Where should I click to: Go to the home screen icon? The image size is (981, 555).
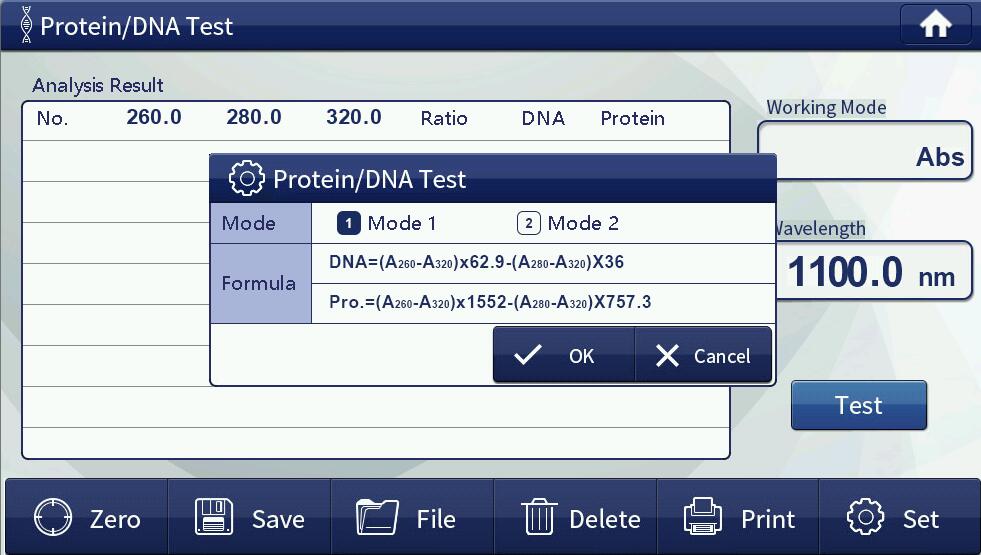[935, 26]
